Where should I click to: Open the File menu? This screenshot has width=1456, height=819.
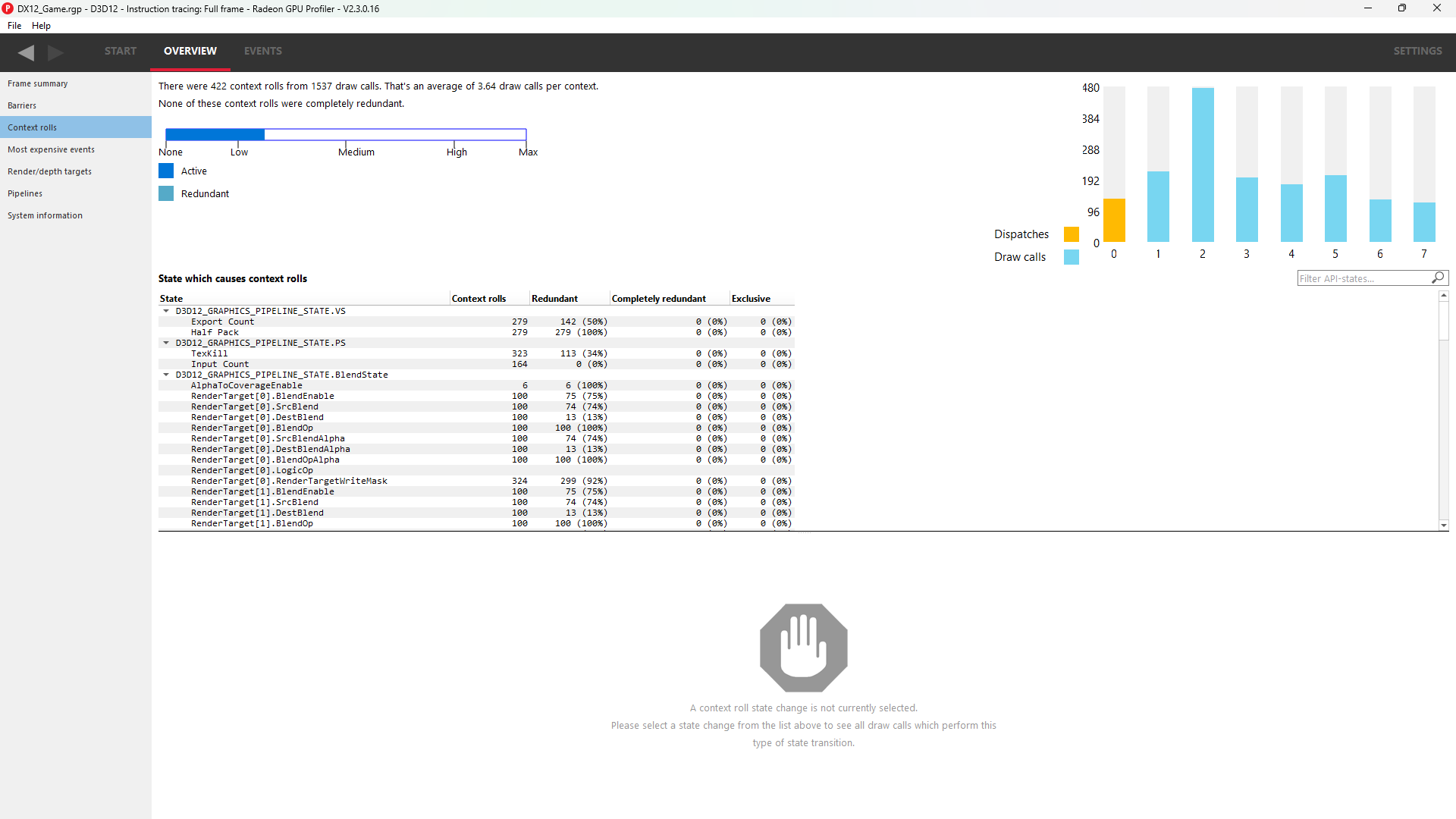[x=14, y=26]
